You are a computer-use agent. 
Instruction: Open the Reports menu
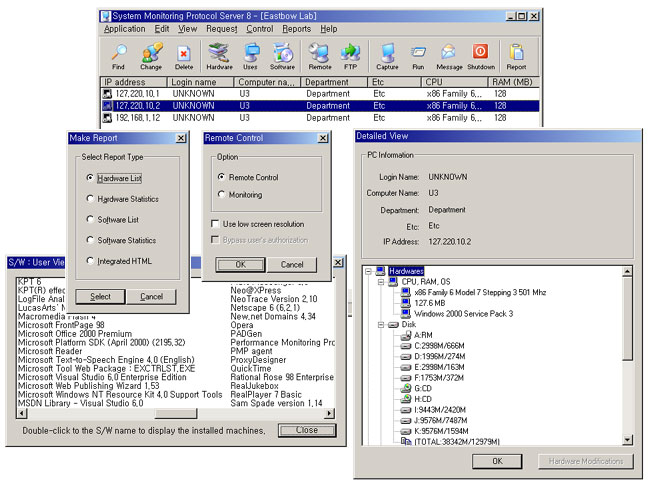(297, 29)
